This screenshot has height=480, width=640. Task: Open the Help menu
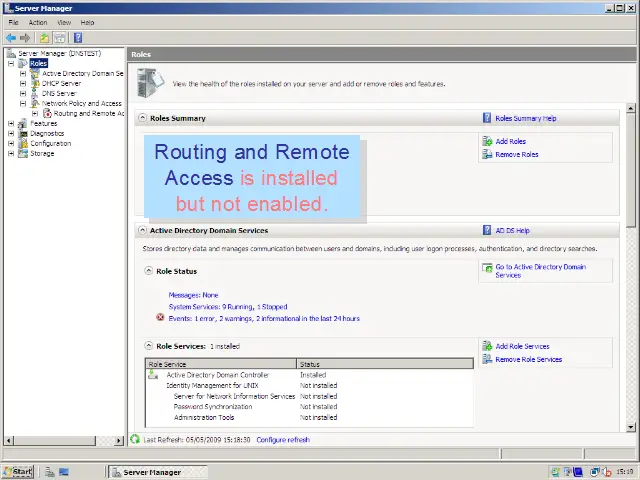(x=87, y=22)
